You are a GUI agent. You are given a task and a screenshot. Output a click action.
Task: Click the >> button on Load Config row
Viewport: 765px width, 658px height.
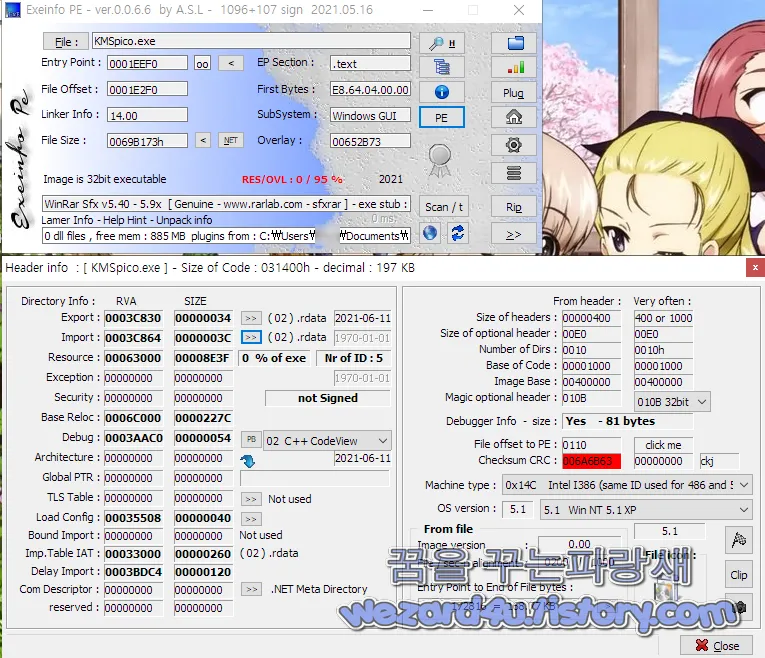click(x=251, y=519)
